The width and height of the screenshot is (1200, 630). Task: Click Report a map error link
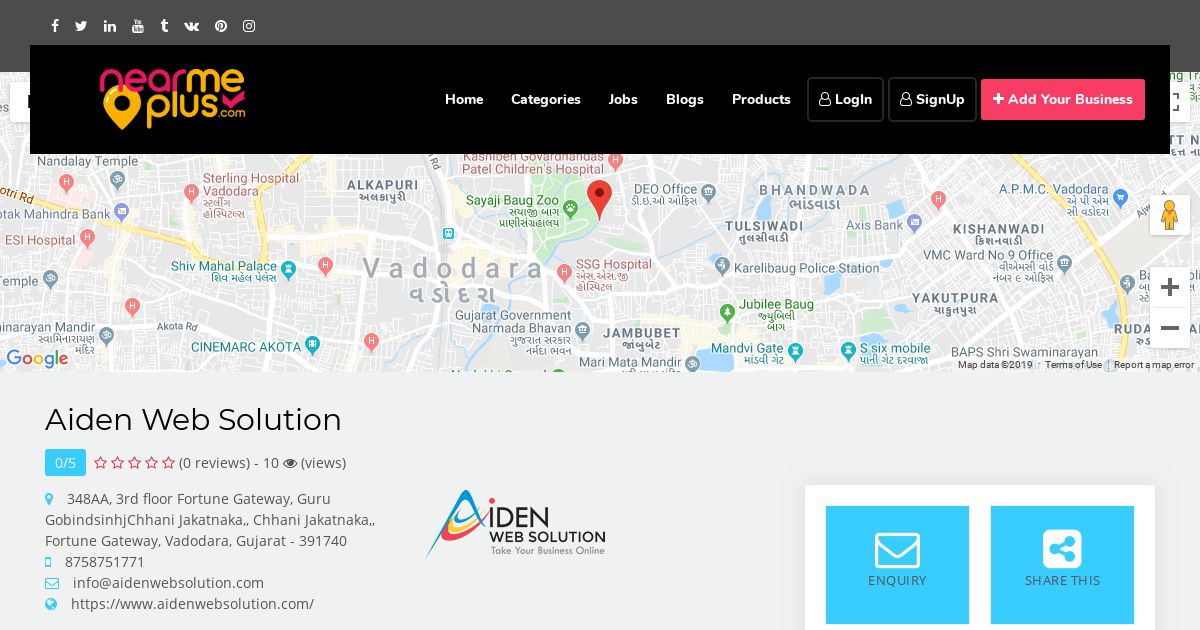[x=1154, y=365]
